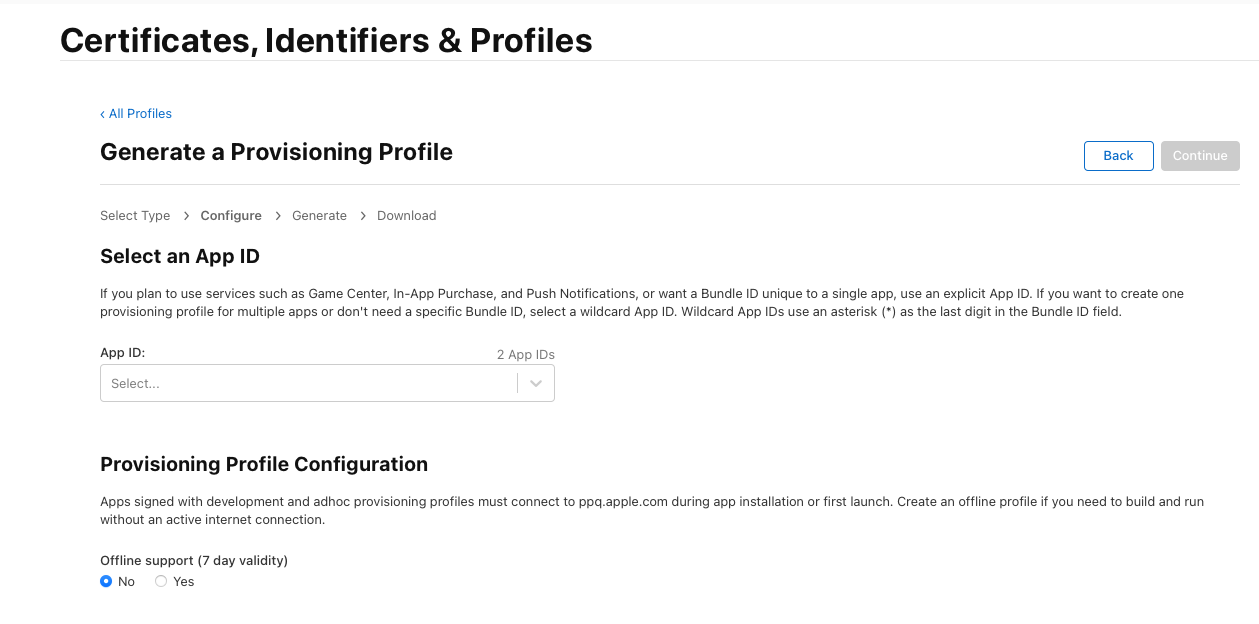This screenshot has width=1259, height=624.
Task: Click the Provisioning Profile Configuration heading
Action: (264, 465)
